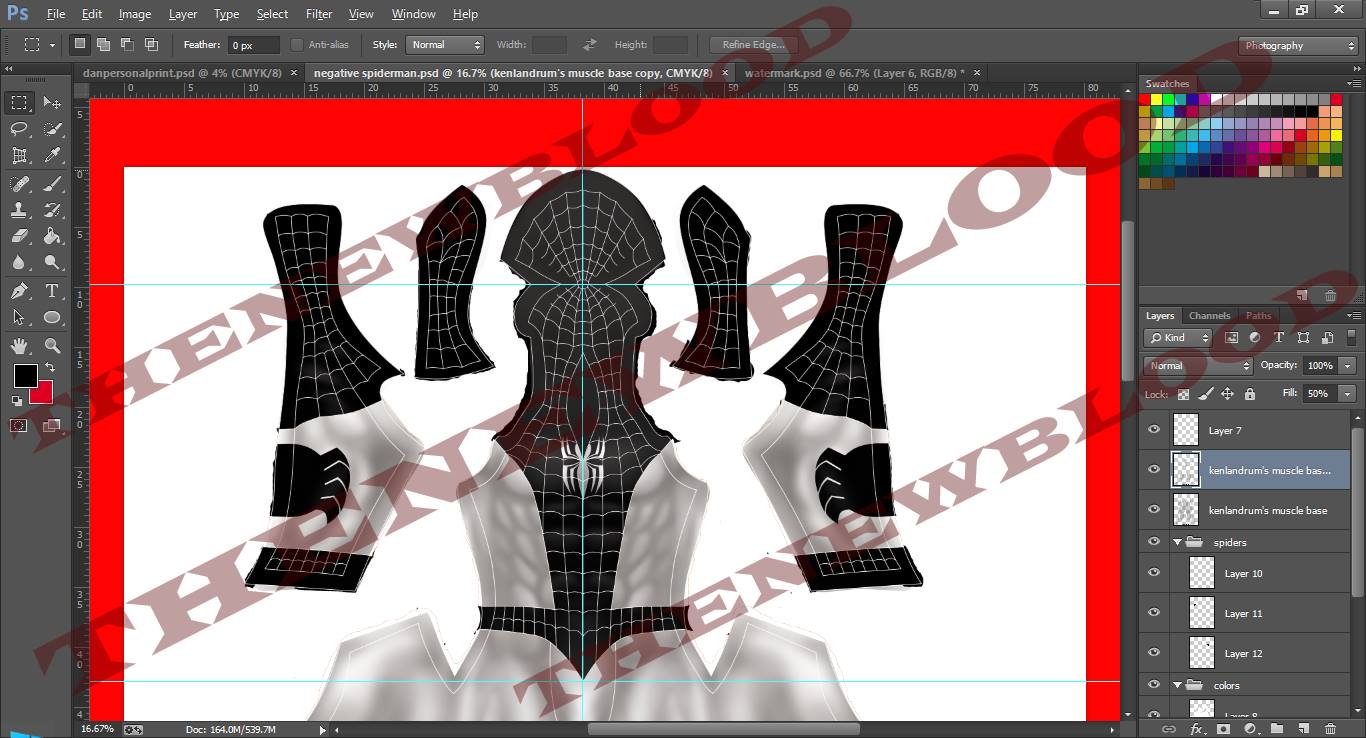
Task: Hide the spiders group
Action: coord(1154,542)
